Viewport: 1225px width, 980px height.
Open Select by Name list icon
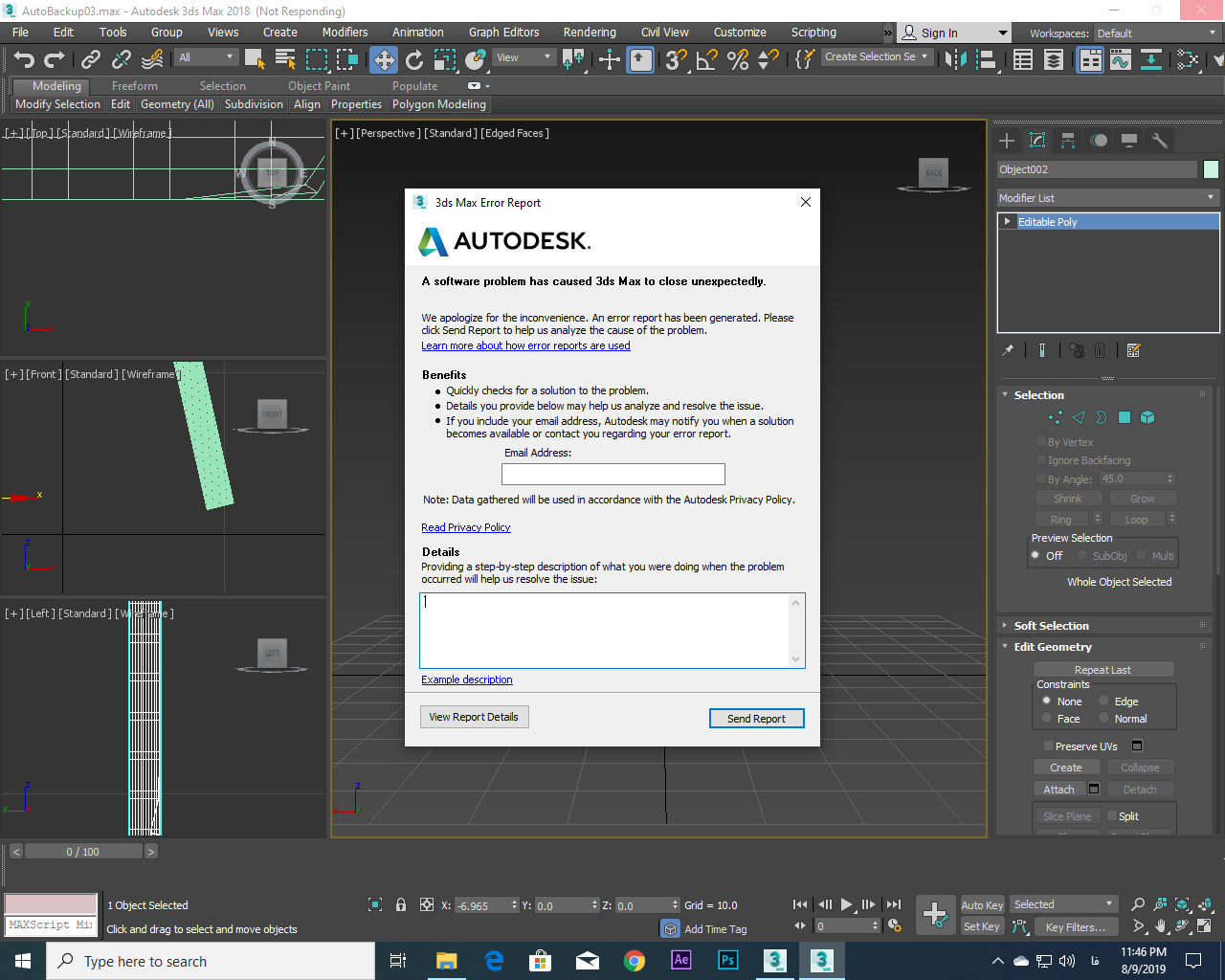tap(285, 59)
